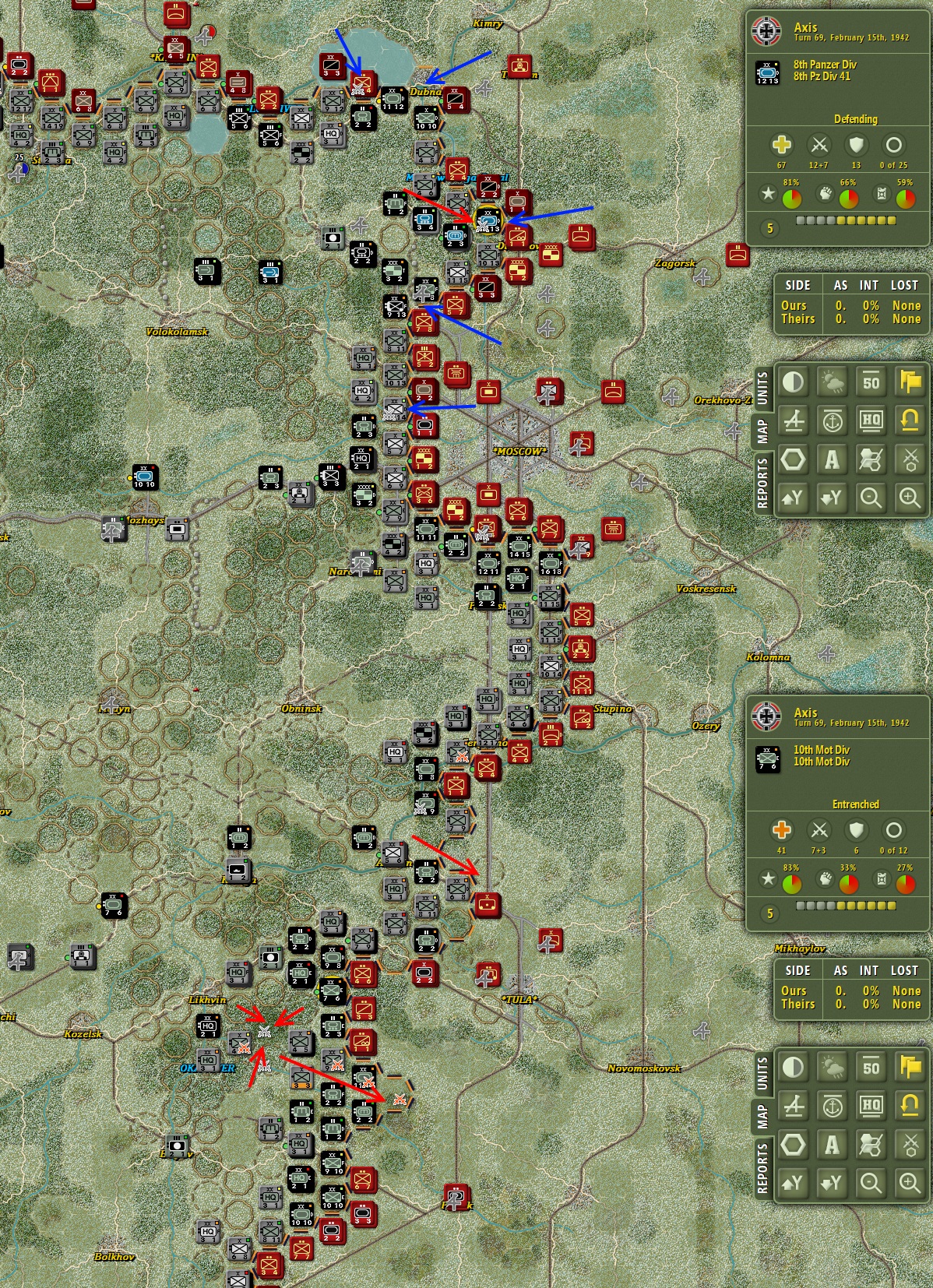Image resolution: width=933 pixels, height=1288 pixels.
Task: Open the MAP tab in the 8th Panzer Div screenshot
Action: [762, 430]
